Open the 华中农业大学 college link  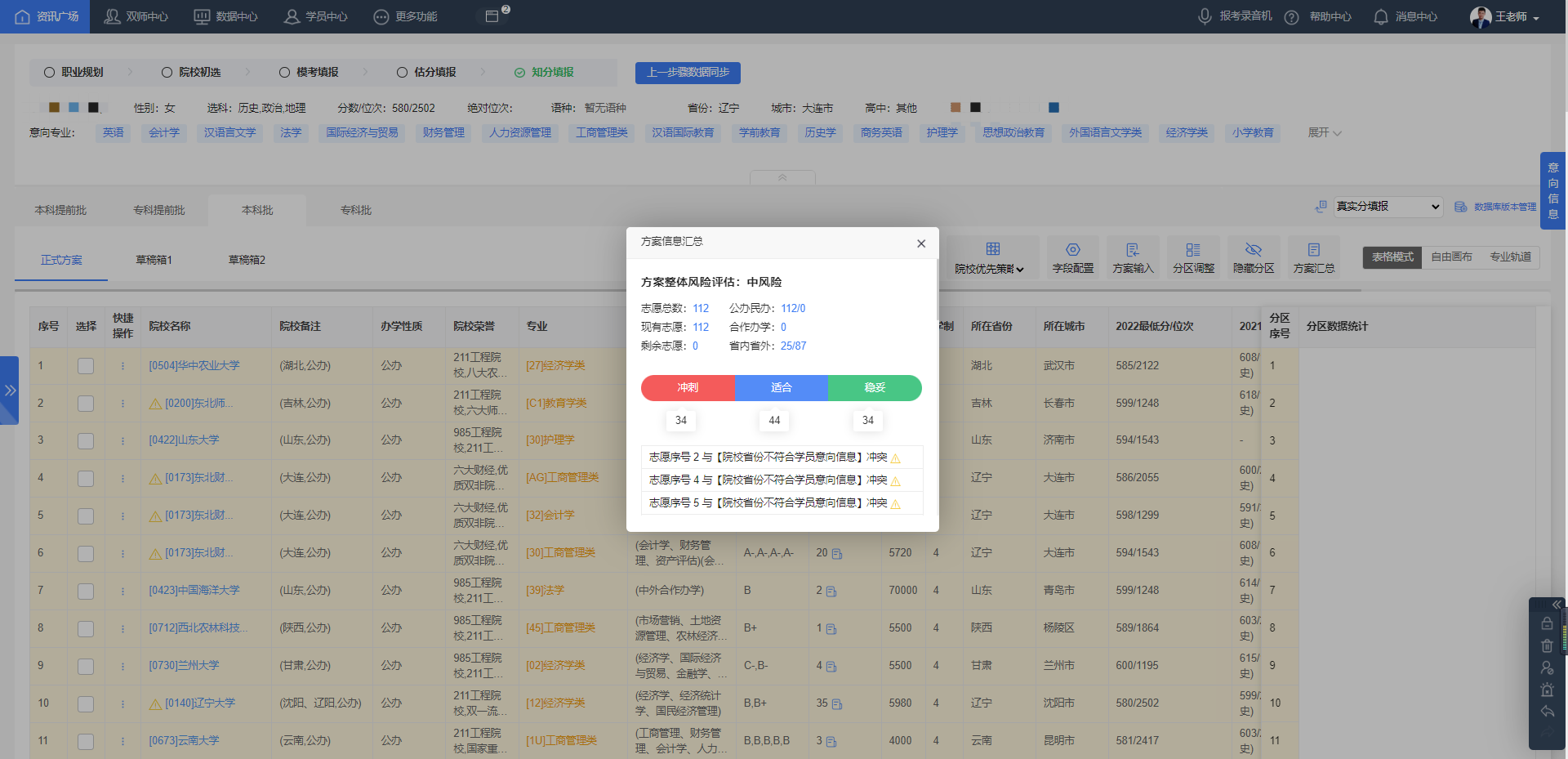click(x=194, y=366)
